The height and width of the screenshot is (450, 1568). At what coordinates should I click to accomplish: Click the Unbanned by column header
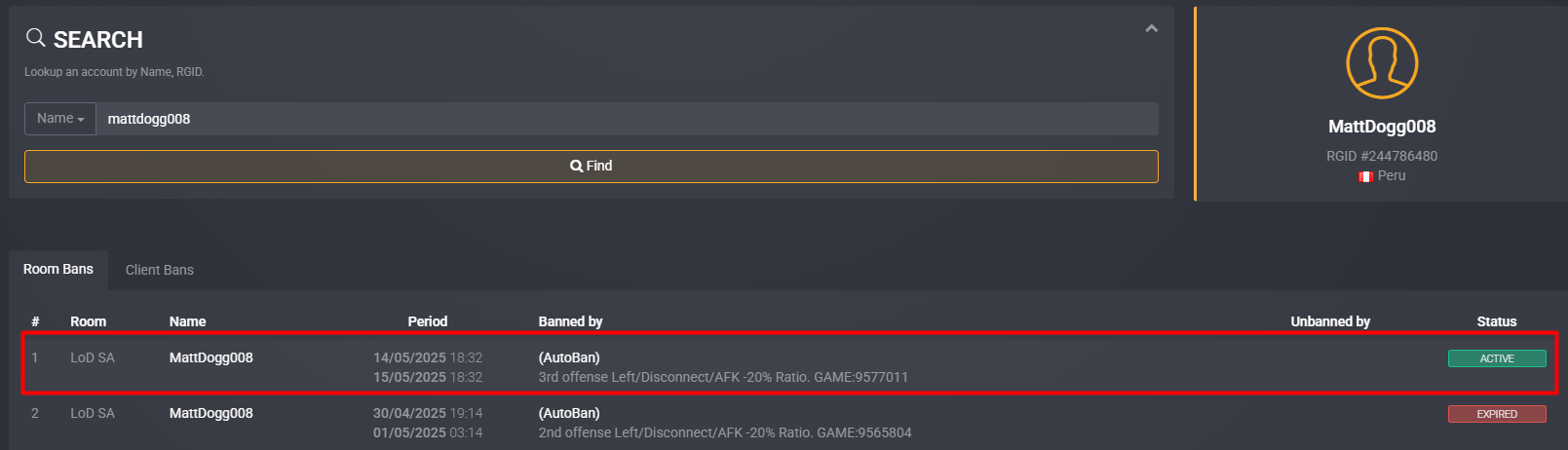[x=1330, y=321]
